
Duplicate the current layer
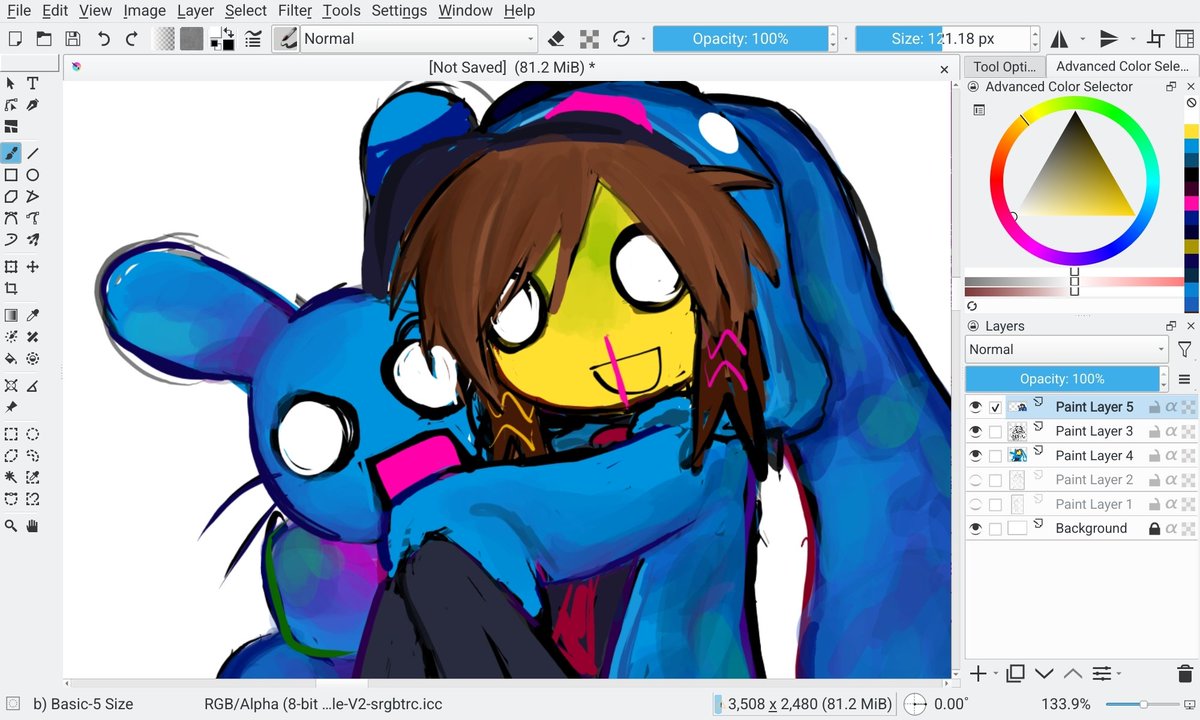tap(1015, 674)
